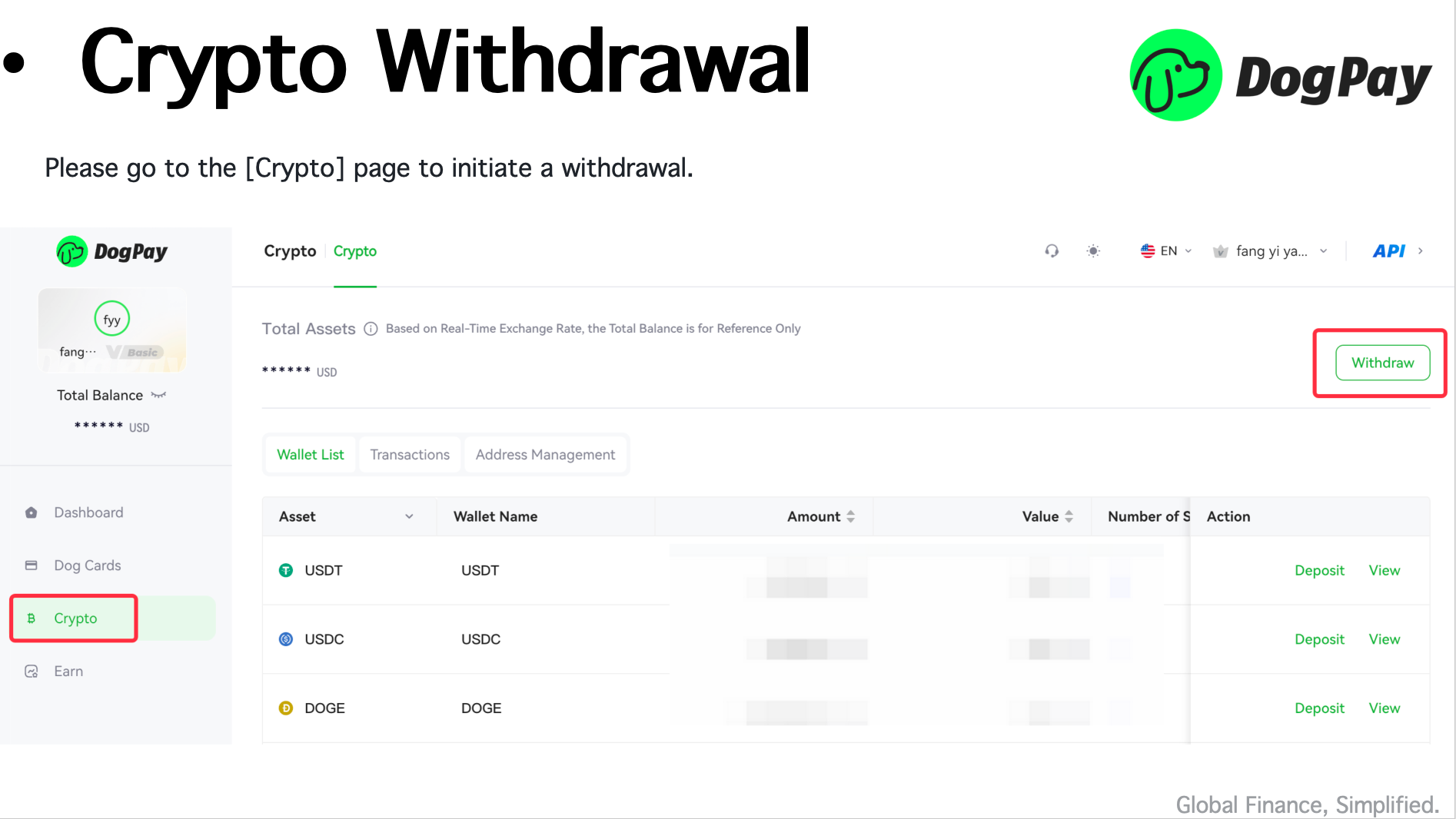Viewport: 1456px width, 819px height.
Task: Open the Address Management tab
Action: pos(545,455)
